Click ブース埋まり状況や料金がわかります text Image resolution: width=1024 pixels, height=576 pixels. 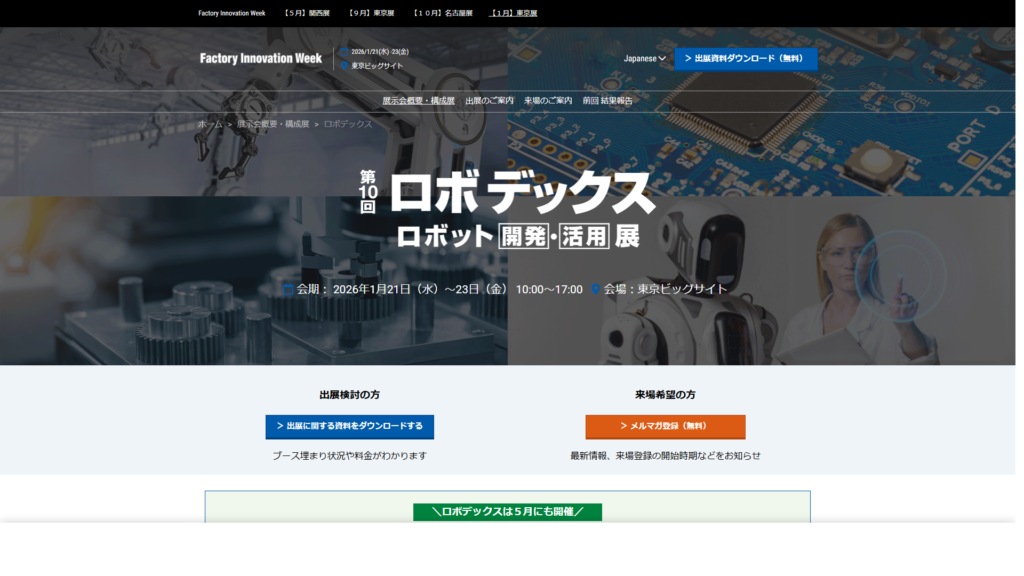pos(349,456)
